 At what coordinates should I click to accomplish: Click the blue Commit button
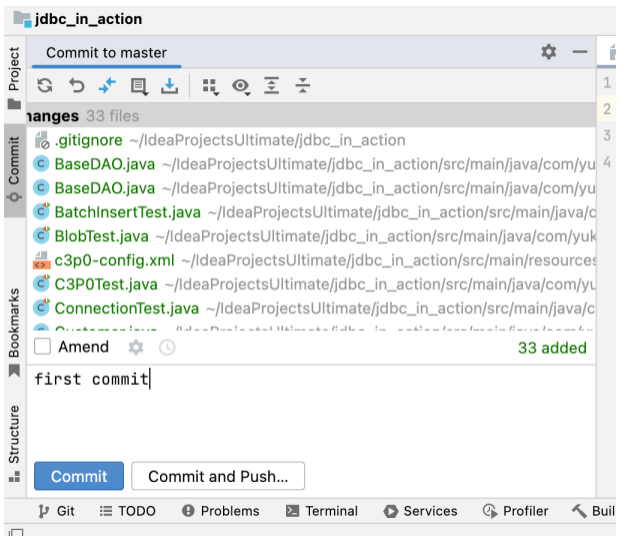click(x=79, y=476)
